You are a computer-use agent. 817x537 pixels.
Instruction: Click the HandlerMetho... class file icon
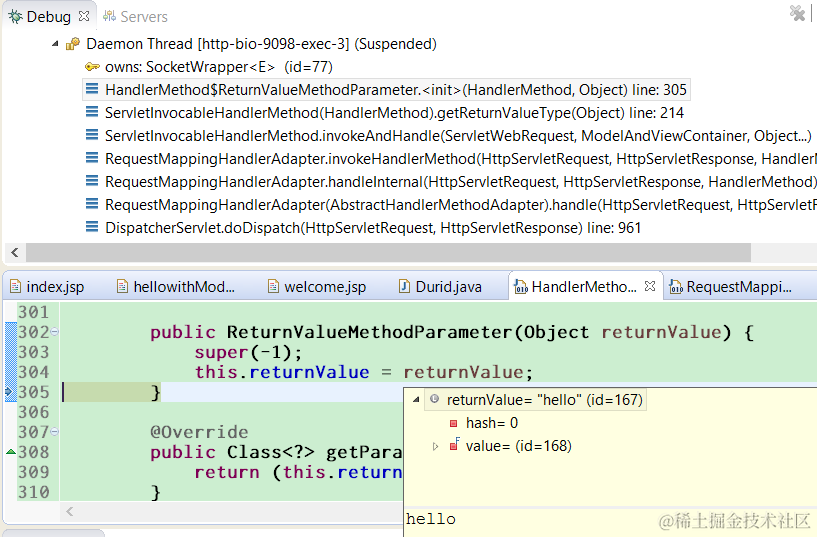[520, 286]
